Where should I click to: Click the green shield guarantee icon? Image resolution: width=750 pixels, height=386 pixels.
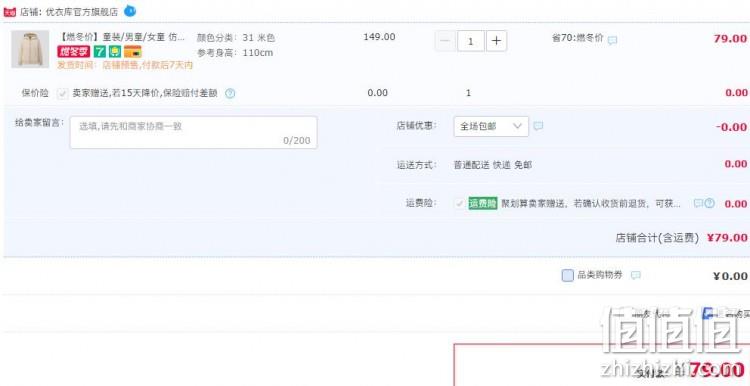(115, 52)
